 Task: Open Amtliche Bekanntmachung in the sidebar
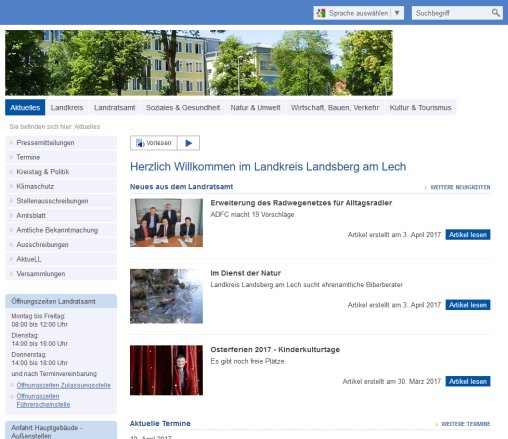pos(61,230)
